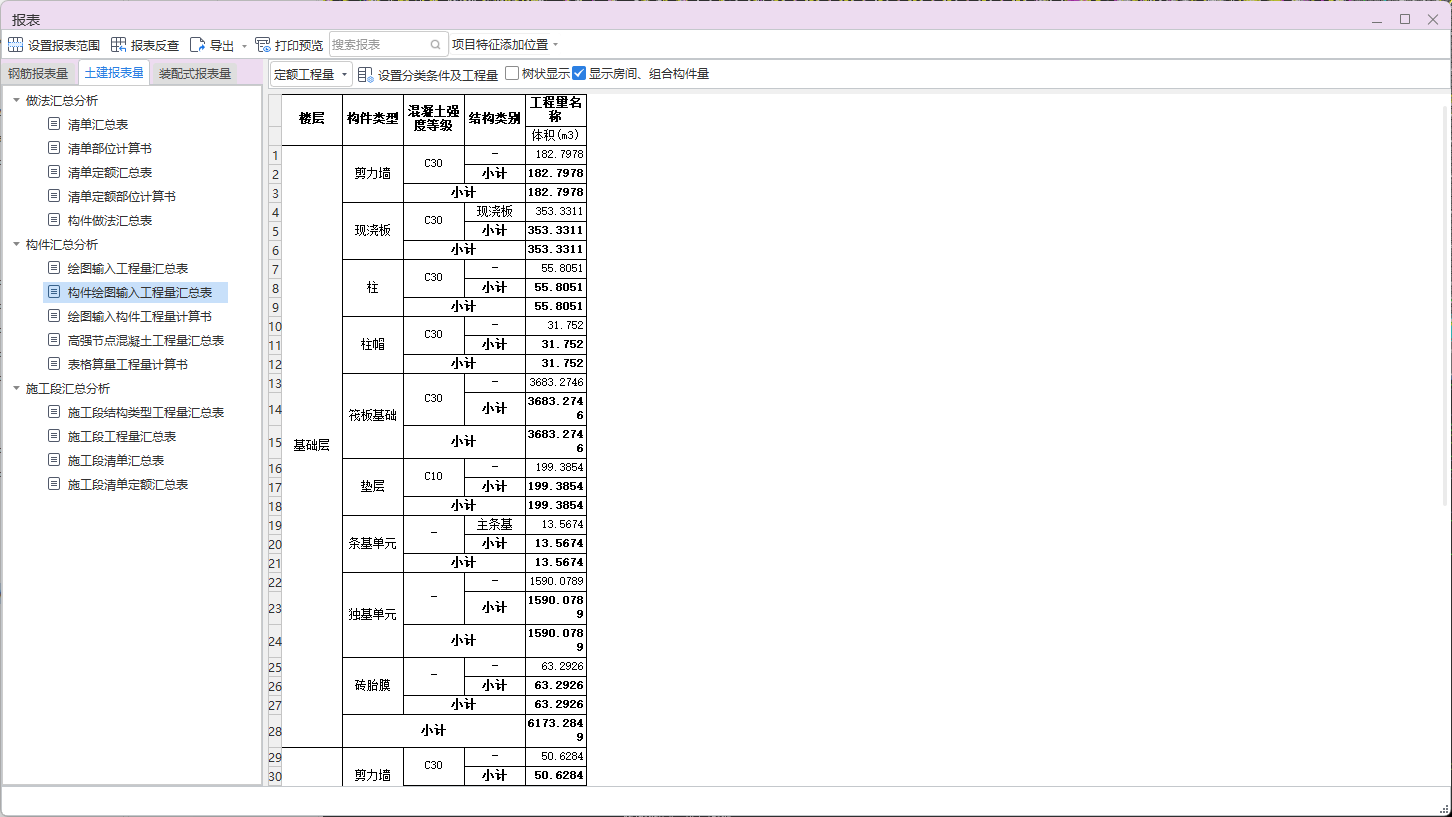The image size is (1452, 817).
Task: Click the 独基单元 cell
Action: [x=373, y=614]
